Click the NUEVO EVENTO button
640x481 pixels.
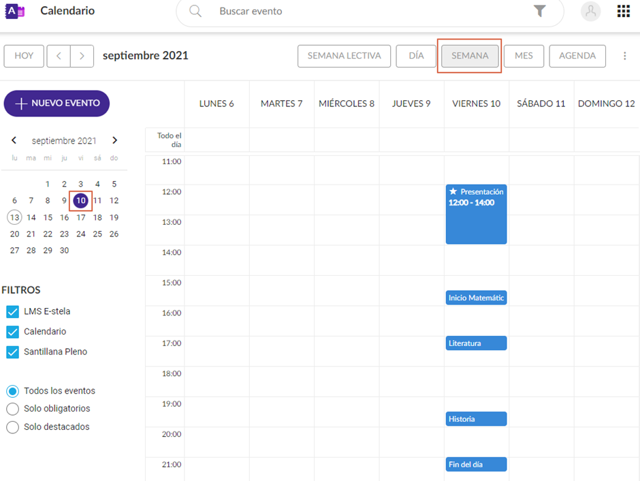pyautogui.click(x=57, y=103)
